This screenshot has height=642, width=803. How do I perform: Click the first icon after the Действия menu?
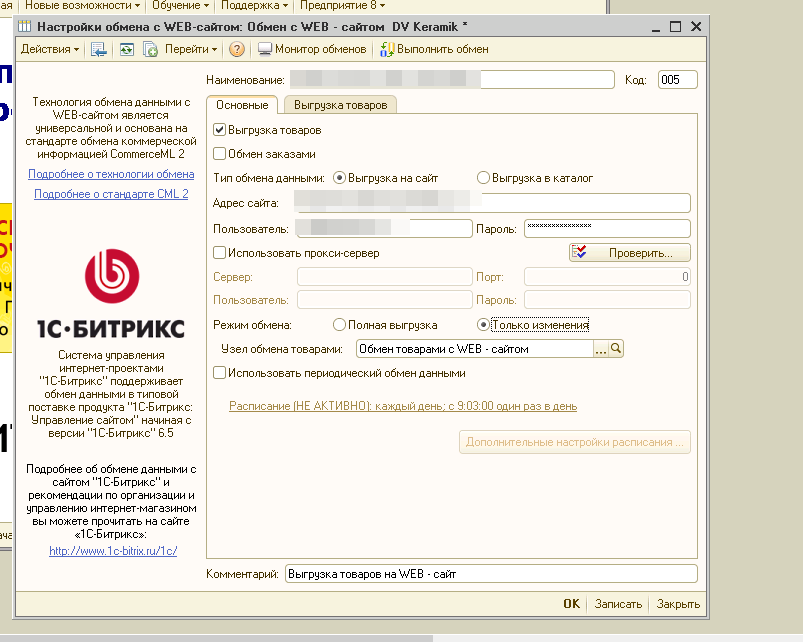click(98, 49)
